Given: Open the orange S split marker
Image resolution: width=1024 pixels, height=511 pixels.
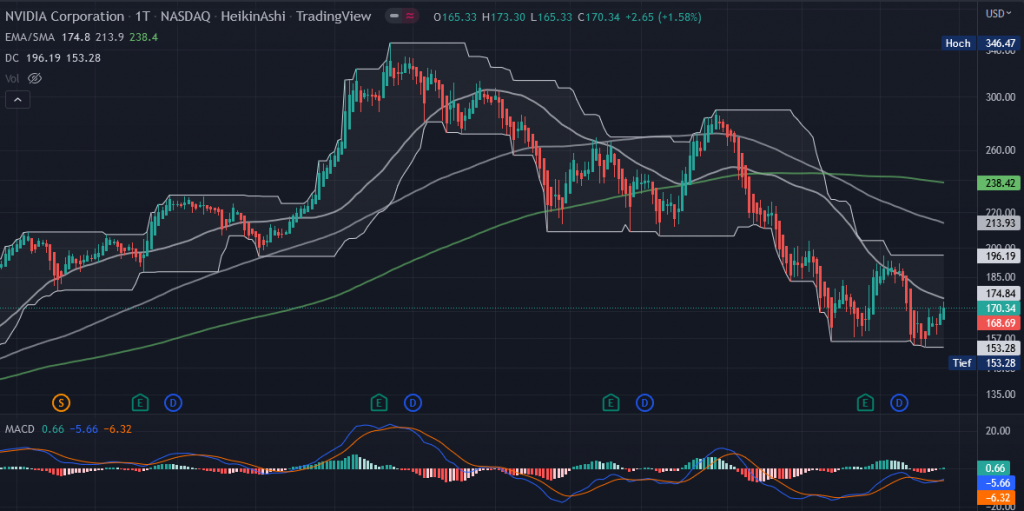Looking at the screenshot, I should coord(61,403).
